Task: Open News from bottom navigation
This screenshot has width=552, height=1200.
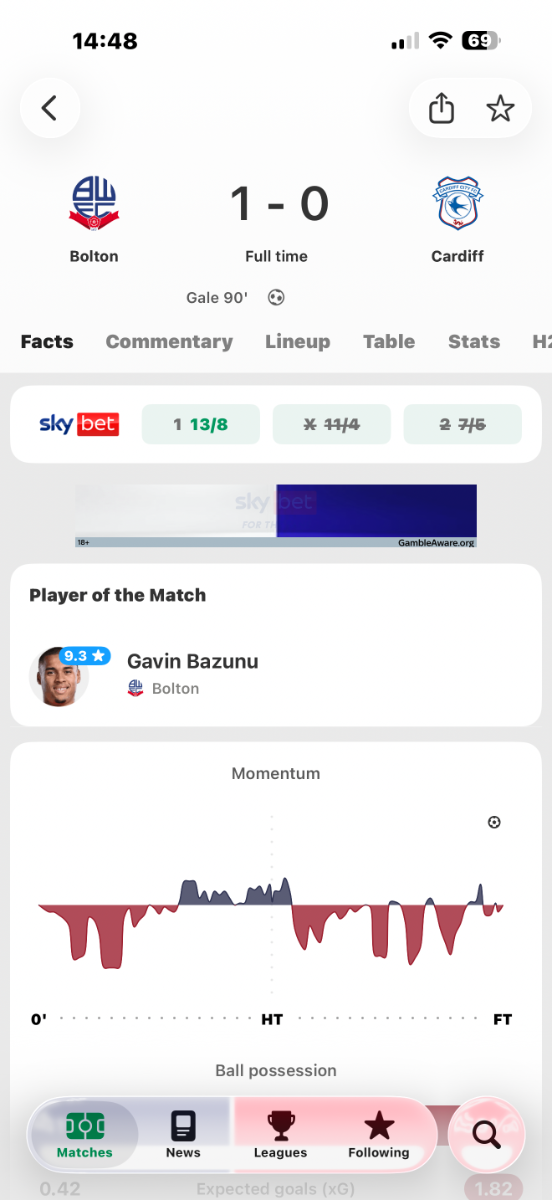Action: (x=183, y=1135)
